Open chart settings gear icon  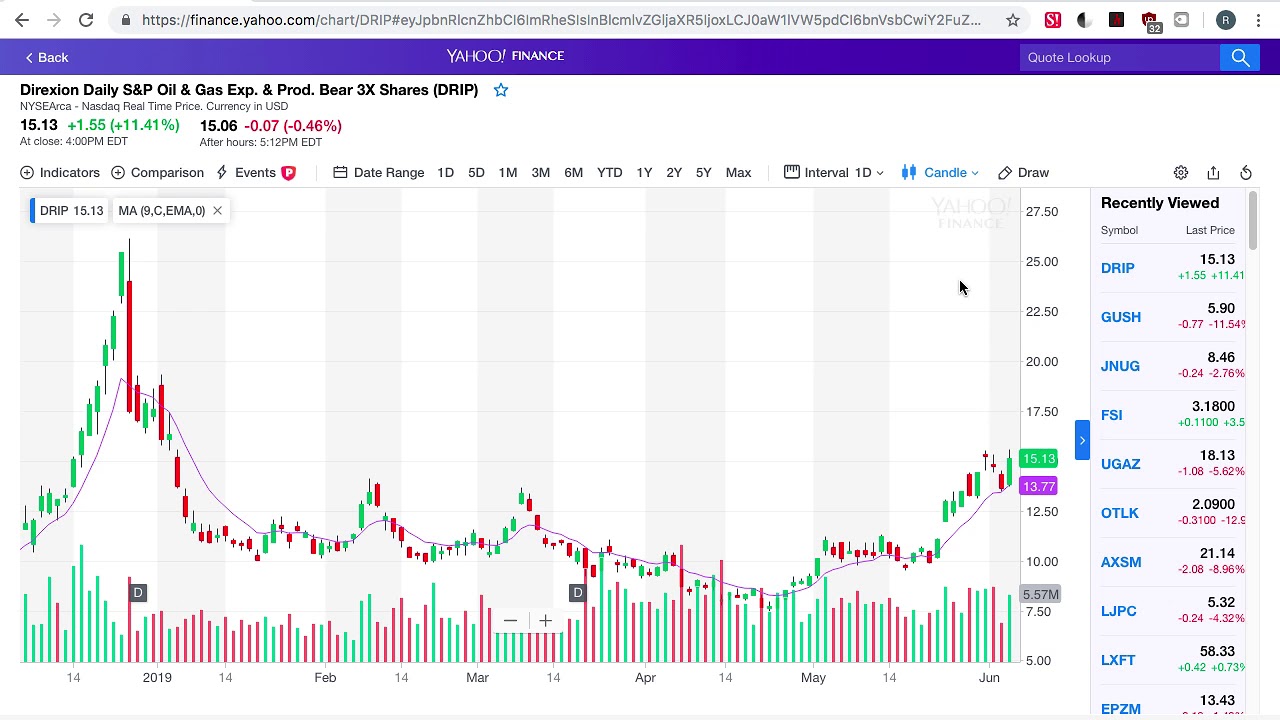coord(1181,173)
